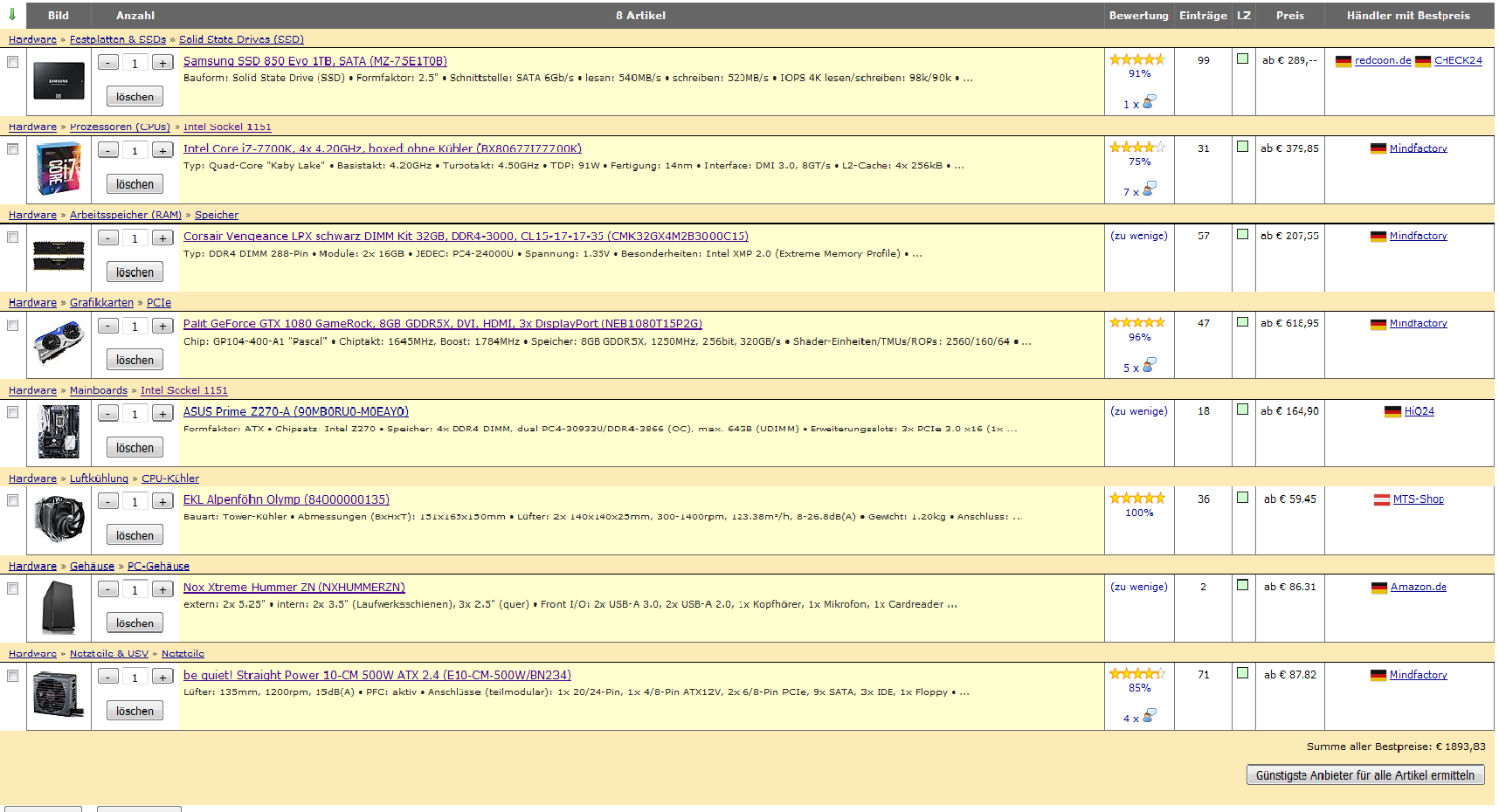
Task: Open the Samsung SSD product thumbnail
Action: tap(59, 81)
